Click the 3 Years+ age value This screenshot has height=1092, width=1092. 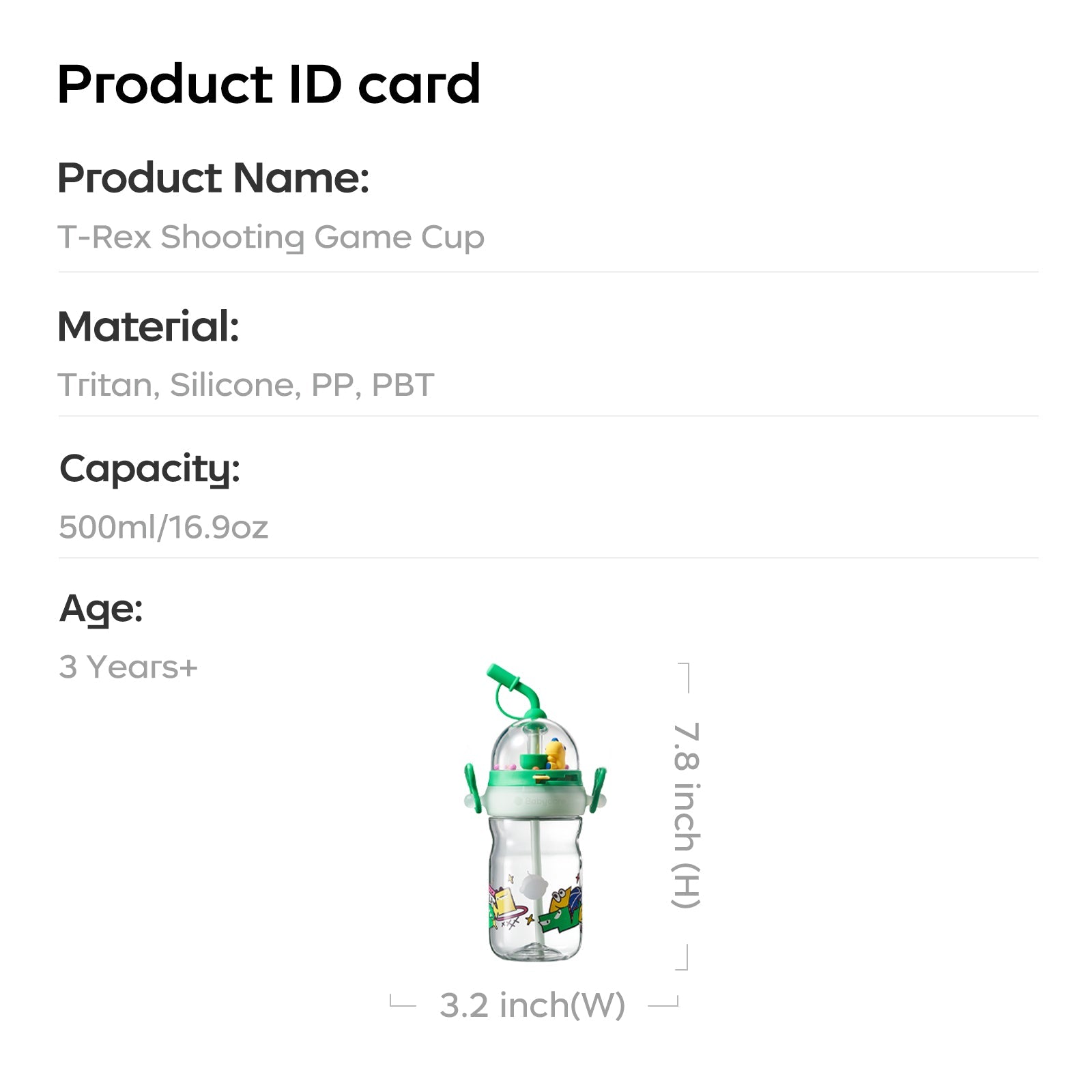128,667
